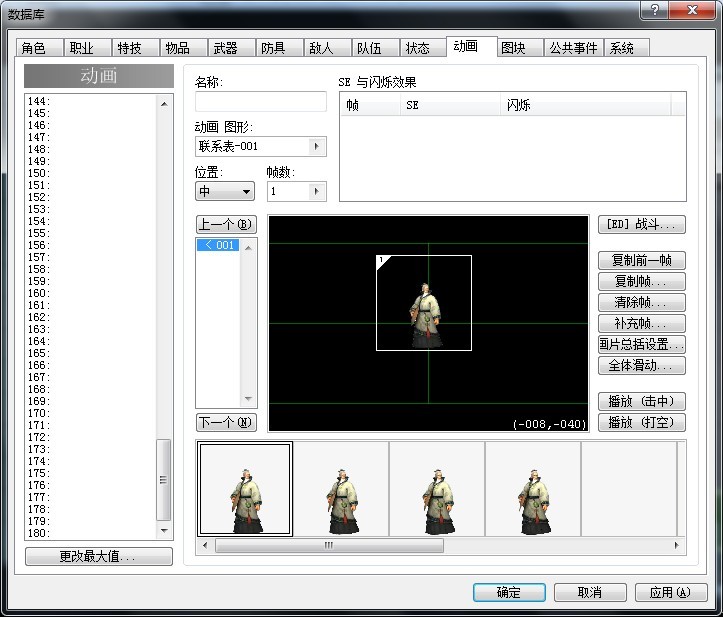The image size is (723, 617).
Task: Open the 职业 tab
Action: (x=87, y=48)
